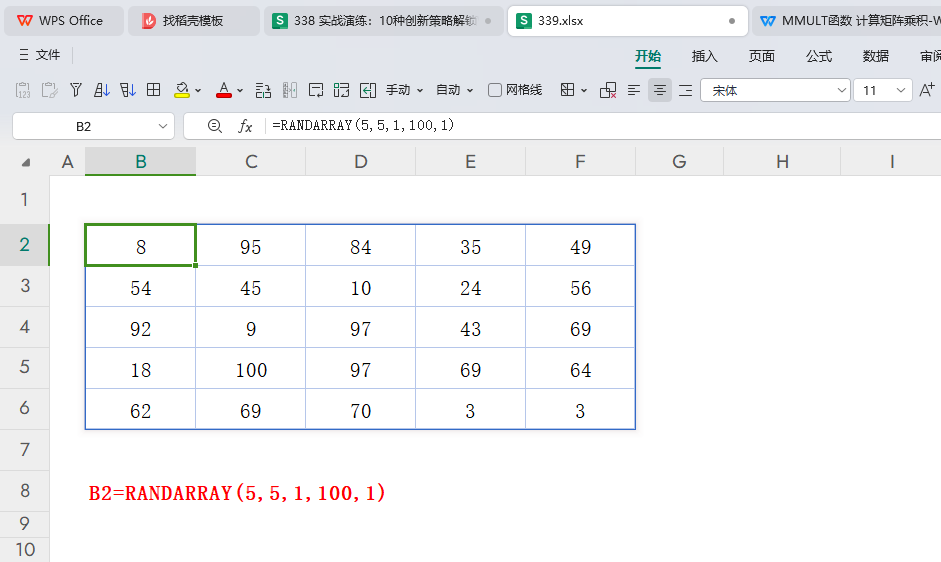Image resolution: width=941 pixels, height=562 pixels.
Task: Click the red B2=RANDARRAY formula text
Action: click(237, 493)
